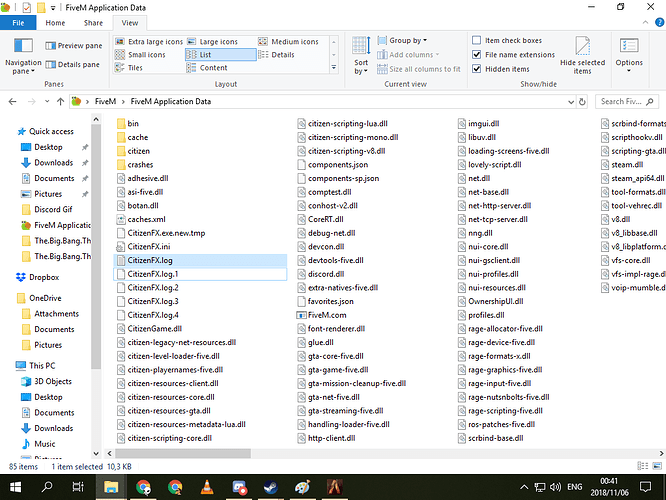Select the caches.xml file
This screenshot has width=666, height=500.
141,219
